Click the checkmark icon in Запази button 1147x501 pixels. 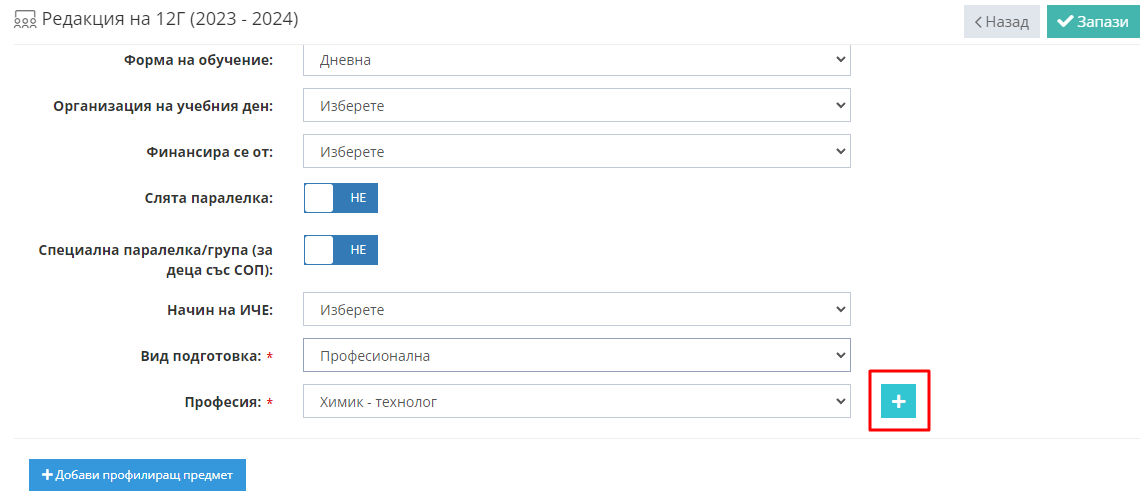point(1065,22)
